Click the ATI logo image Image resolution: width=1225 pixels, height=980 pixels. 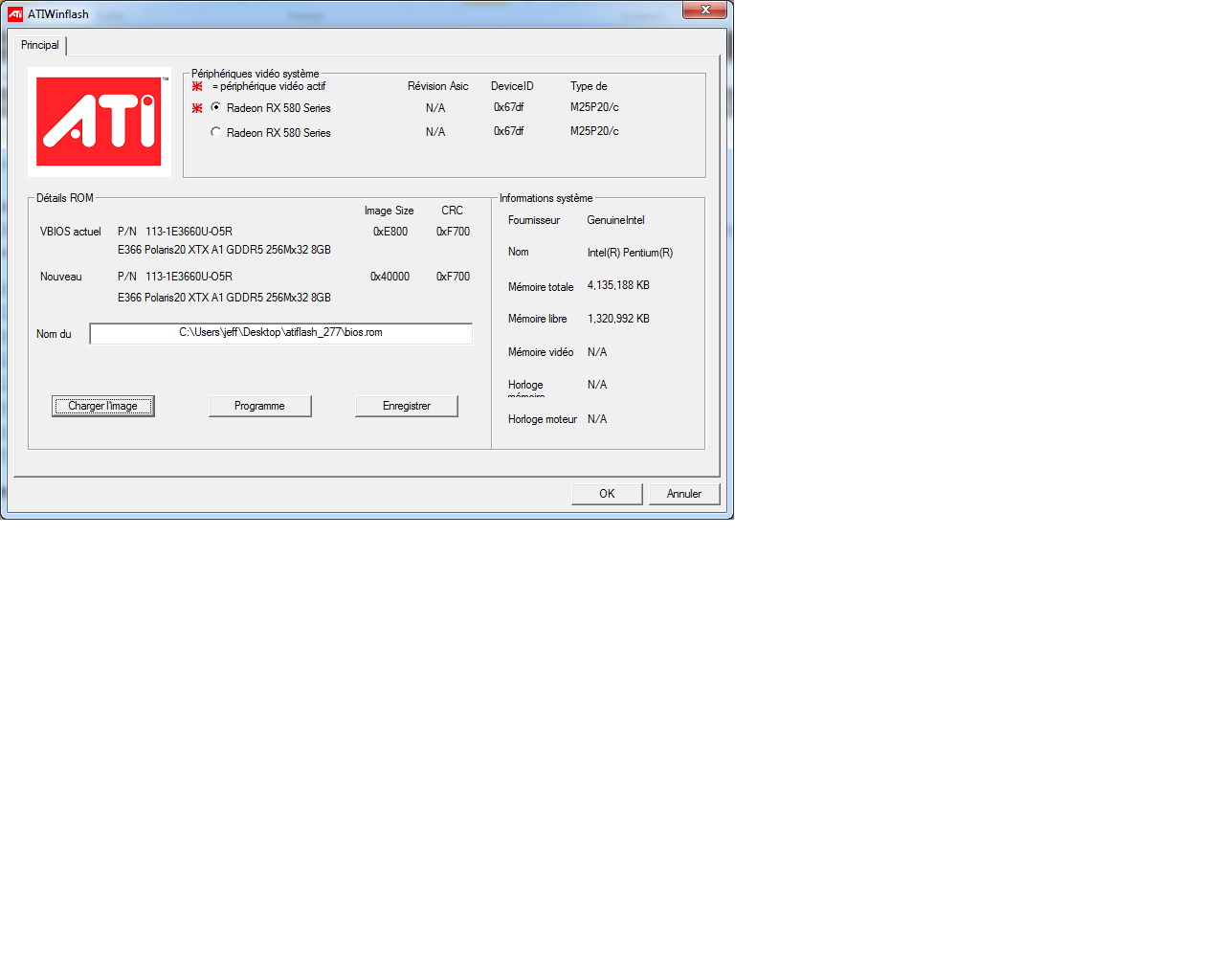(x=100, y=122)
